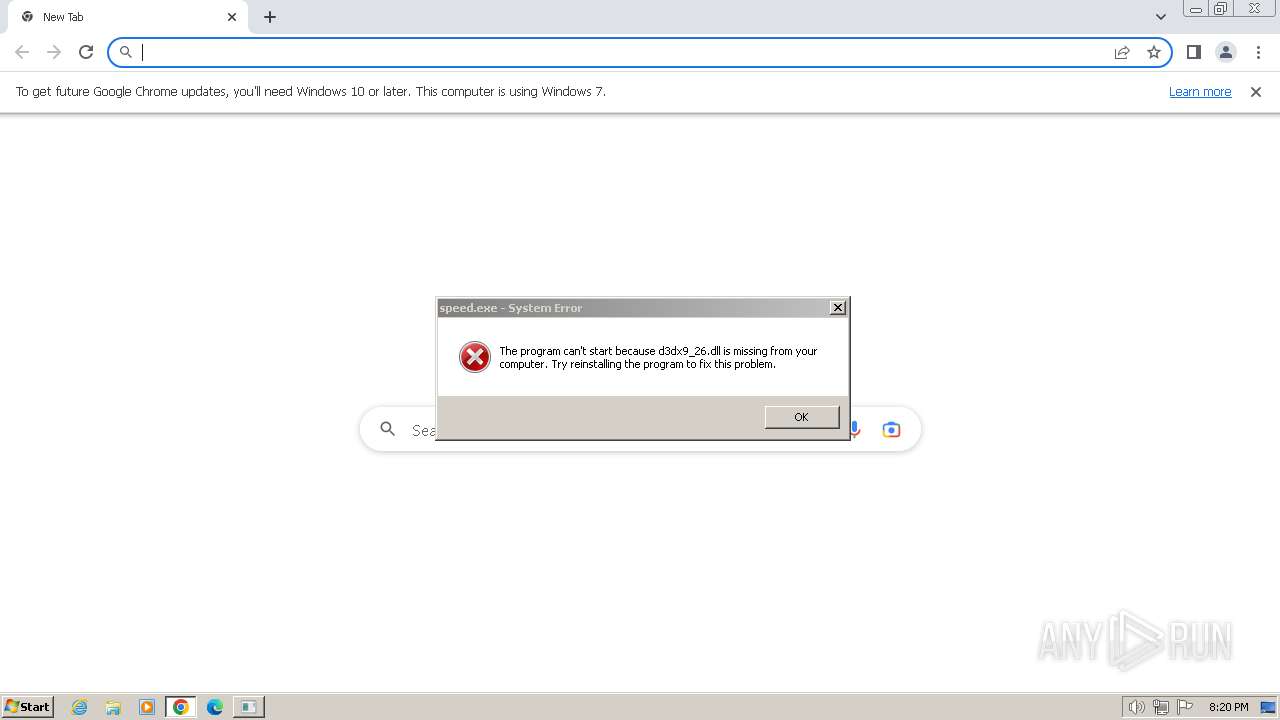This screenshot has width=1280, height=720.
Task: Bookmark this tab with the star icon
Action: tap(1154, 52)
